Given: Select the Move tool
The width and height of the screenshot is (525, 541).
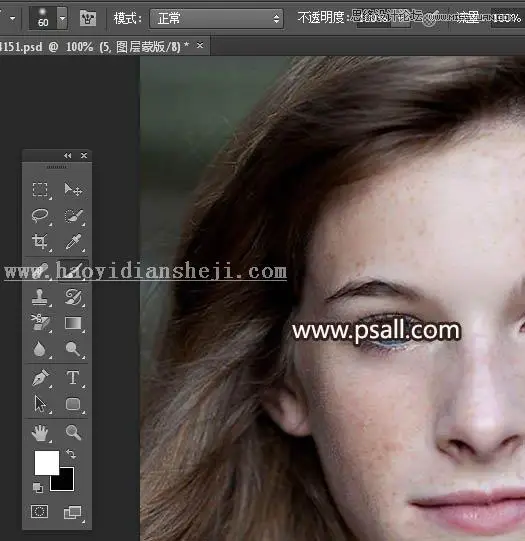Looking at the screenshot, I should coord(73,189).
